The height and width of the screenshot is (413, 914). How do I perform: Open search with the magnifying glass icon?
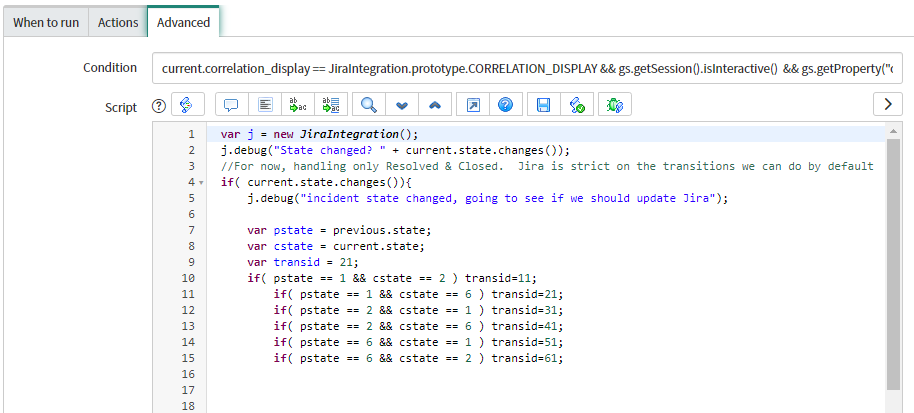click(x=368, y=105)
